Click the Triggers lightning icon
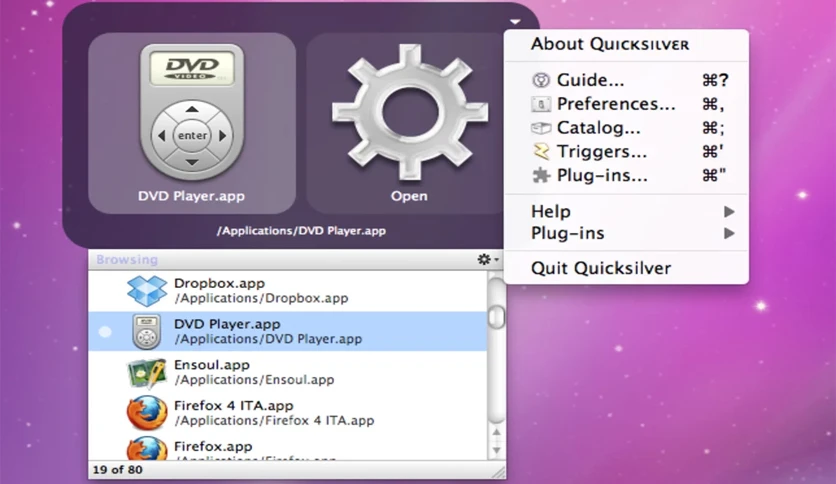836x484 pixels. click(x=541, y=152)
